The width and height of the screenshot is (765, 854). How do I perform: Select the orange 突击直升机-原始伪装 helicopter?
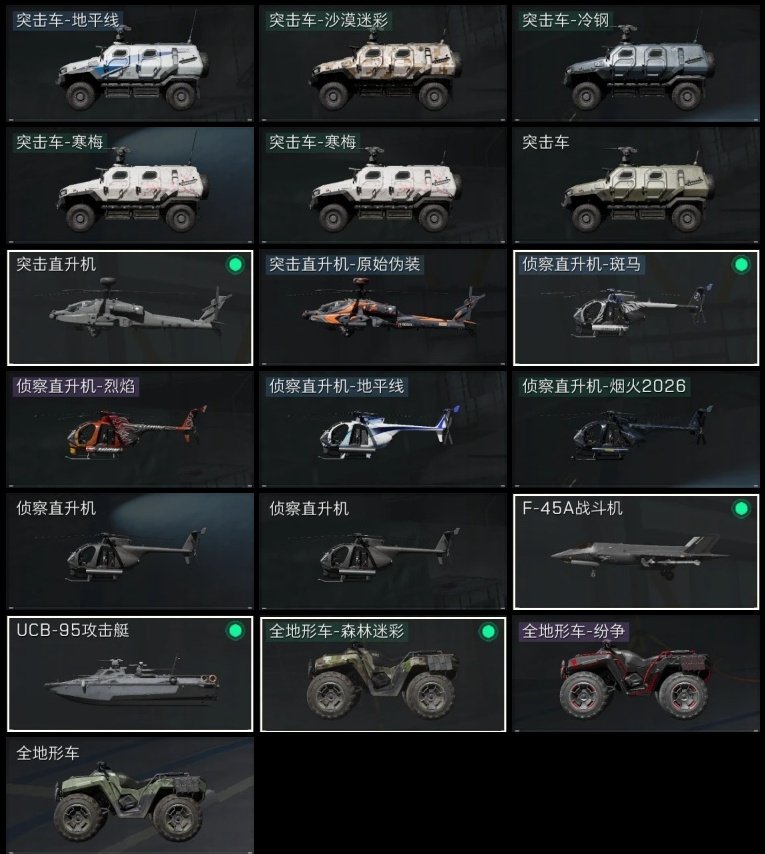(x=383, y=308)
